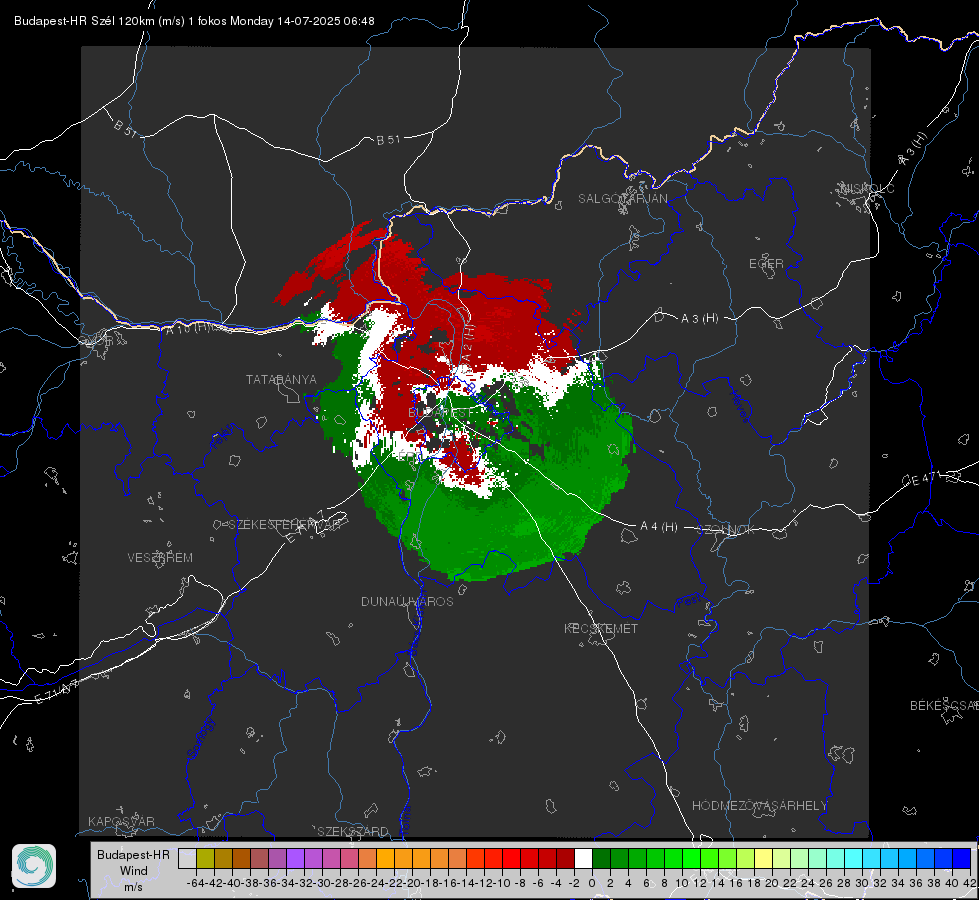Click the TATABÁNYA city label
The width and height of the screenshot is (979, 900).
tap(281, 379)
